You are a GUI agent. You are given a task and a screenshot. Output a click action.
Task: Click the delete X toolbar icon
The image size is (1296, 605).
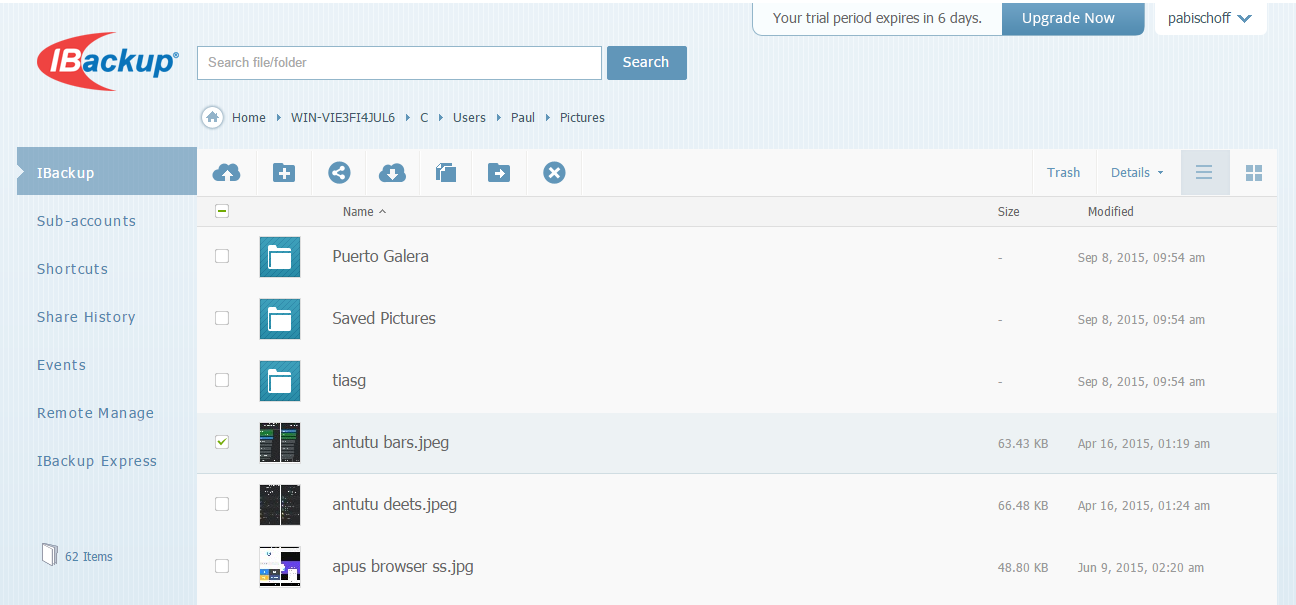click(554, 173)
